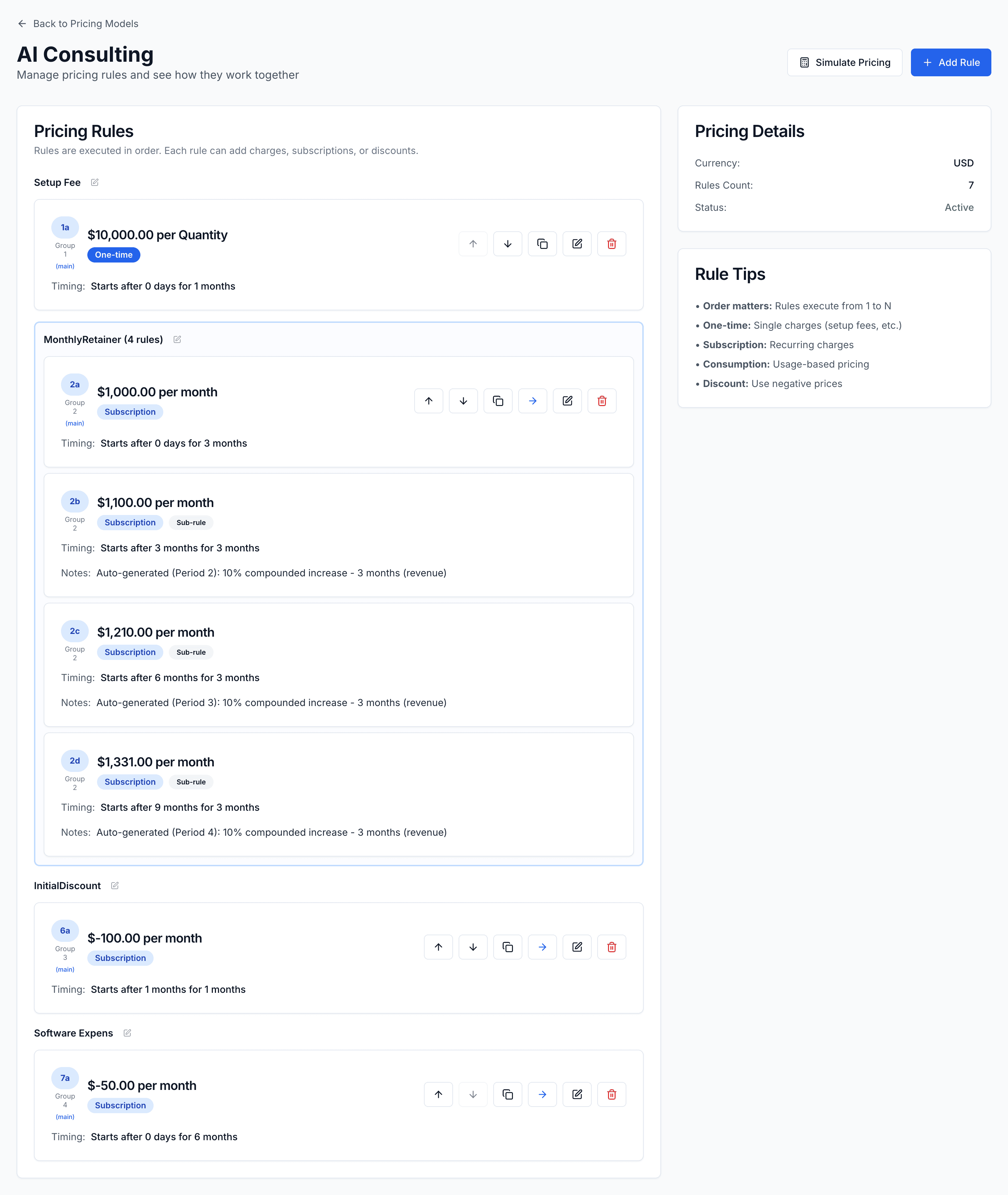Duplicate the Software Expens rule 7a

pos(507,1094)
